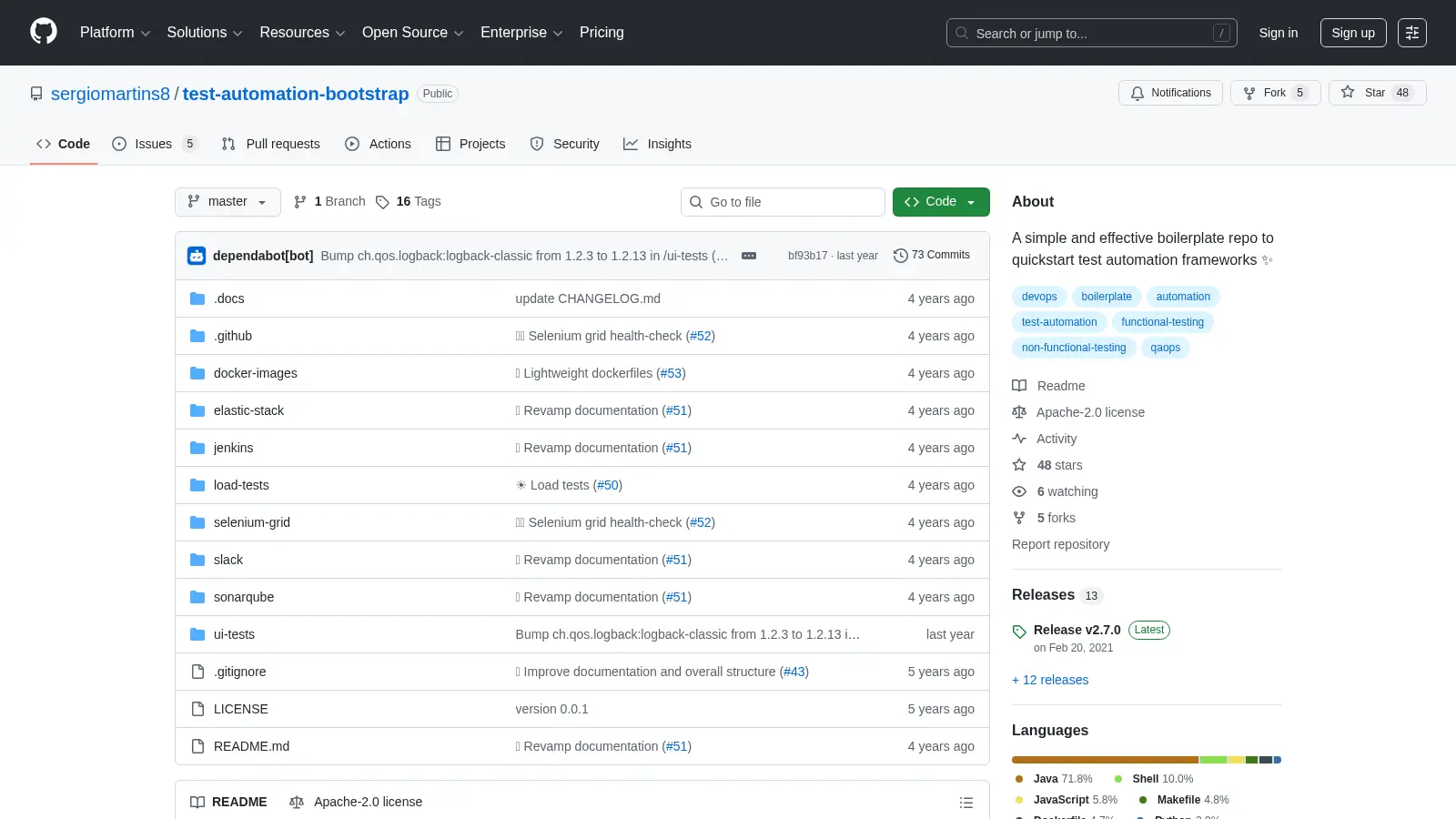Expand commit message ellipsis button
The width and height of the screenshot is (1456, 819).
click(x=749, y=256)
